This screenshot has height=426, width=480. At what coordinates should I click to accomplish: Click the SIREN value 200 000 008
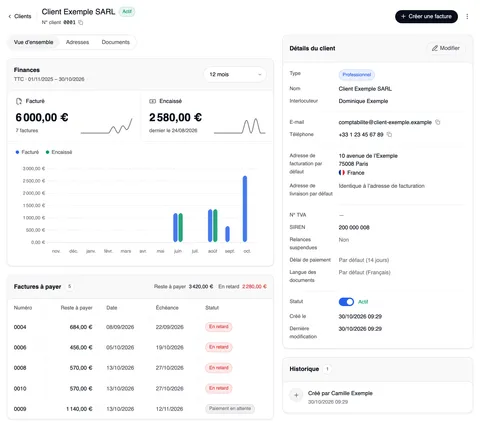click(x=354, y=228)
